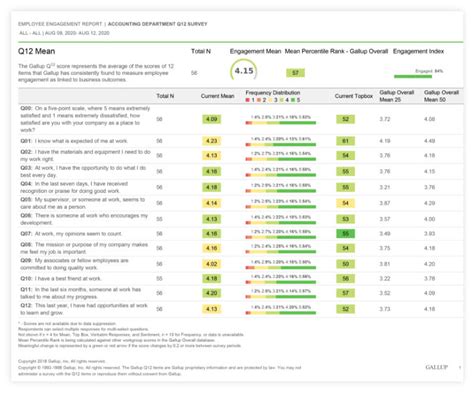Click the Q07 Gallup Overall Mean 25 value 3.49
Viewport: 474px width, 393px height.
click(x=385, y=234)
